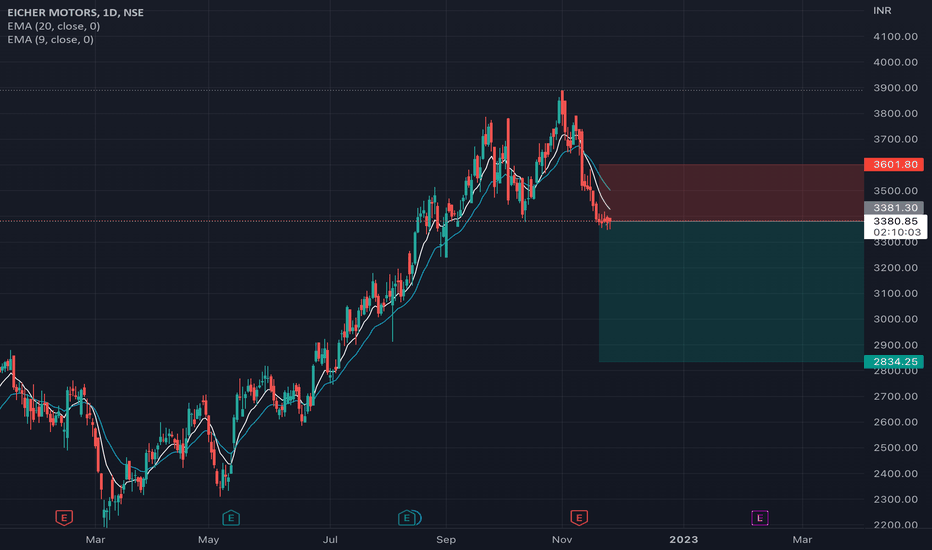Click the gray 3381.30 entry price label
The image size is (932, 550).
tap(894, 208)
